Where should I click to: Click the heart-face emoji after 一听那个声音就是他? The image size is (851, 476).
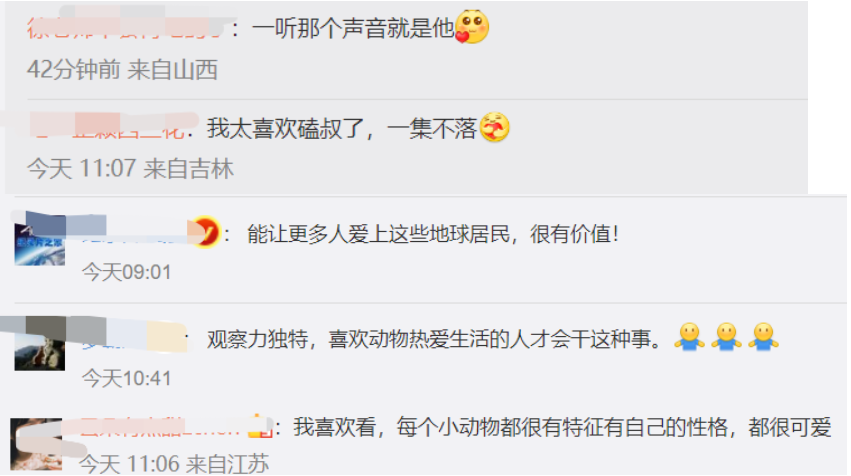pyautogui.click(x=472, y=27)
